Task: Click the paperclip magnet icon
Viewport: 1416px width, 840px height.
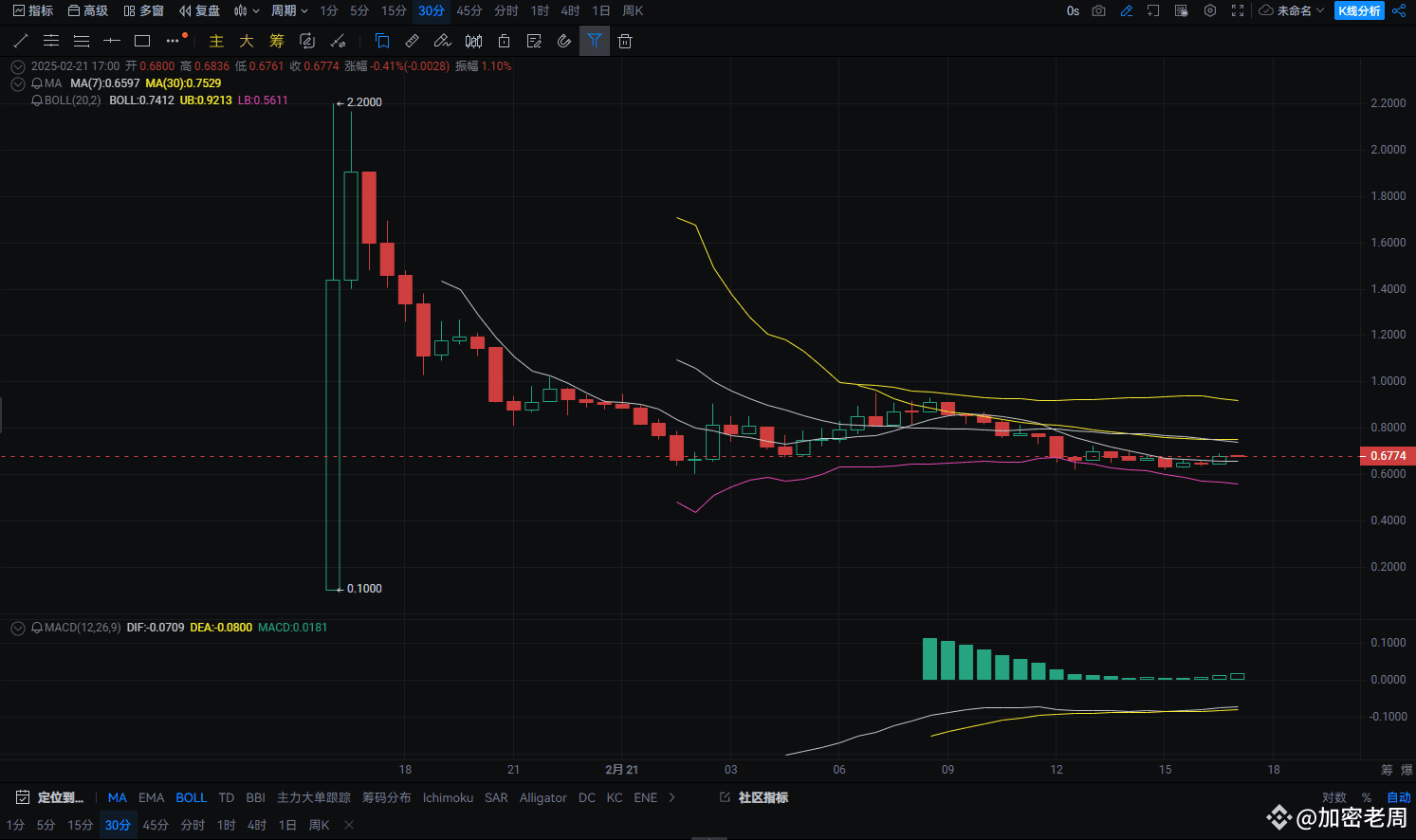Action: click(564, 41)
